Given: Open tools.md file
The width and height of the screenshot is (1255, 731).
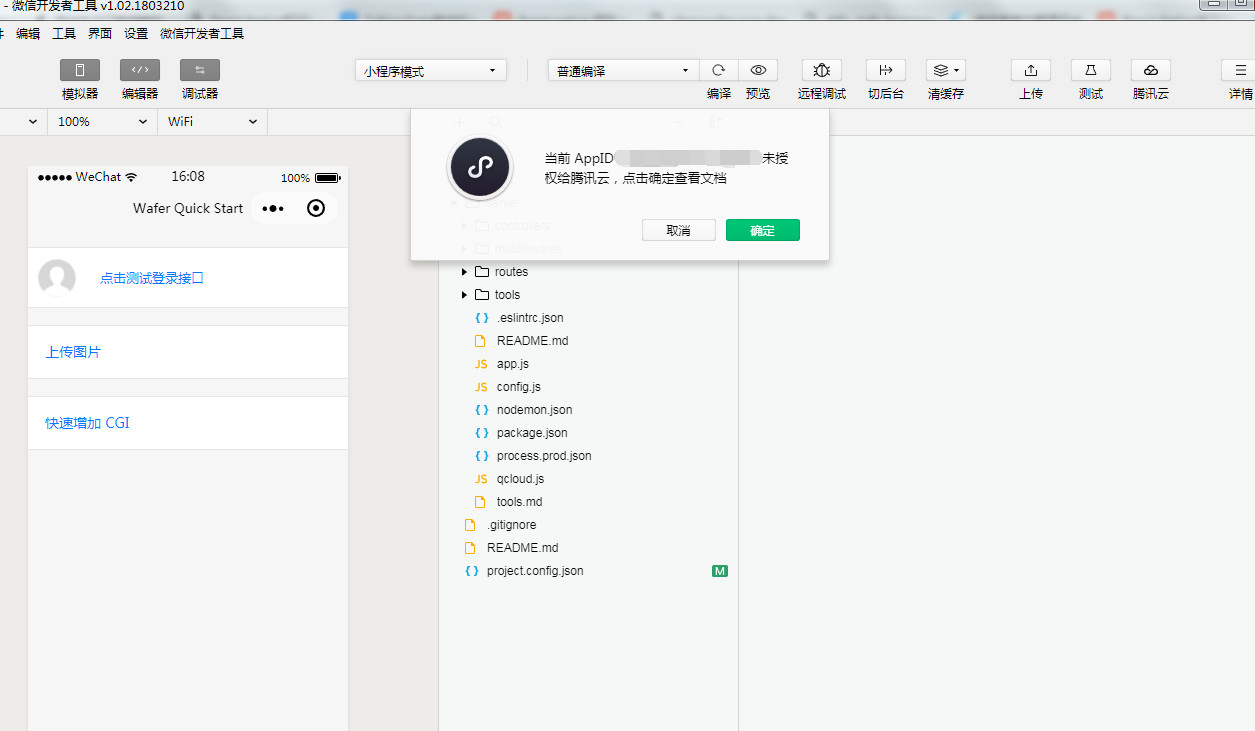Looking at the screenshot, I should point(519,502).
